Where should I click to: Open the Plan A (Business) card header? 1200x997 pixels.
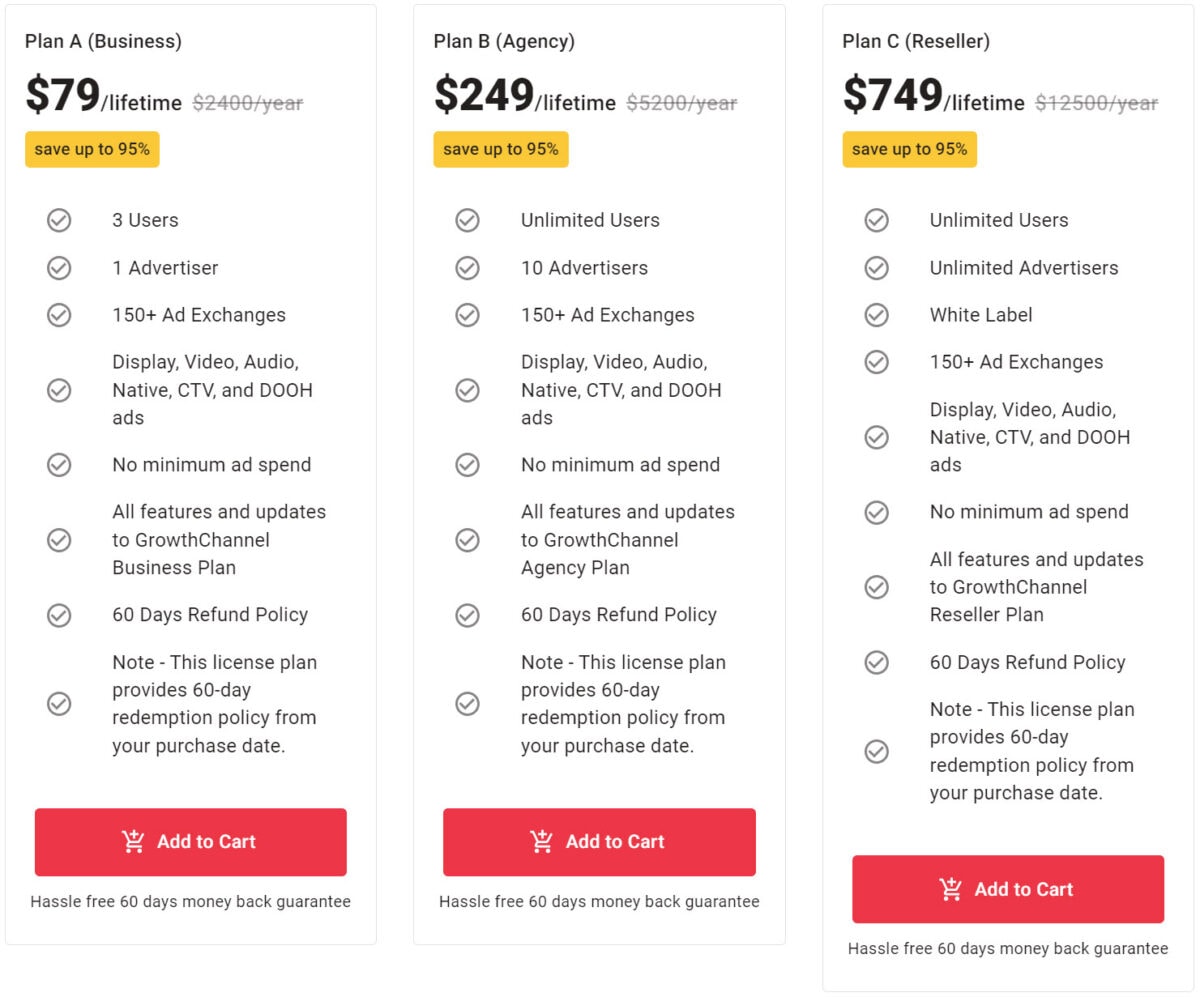104,41
